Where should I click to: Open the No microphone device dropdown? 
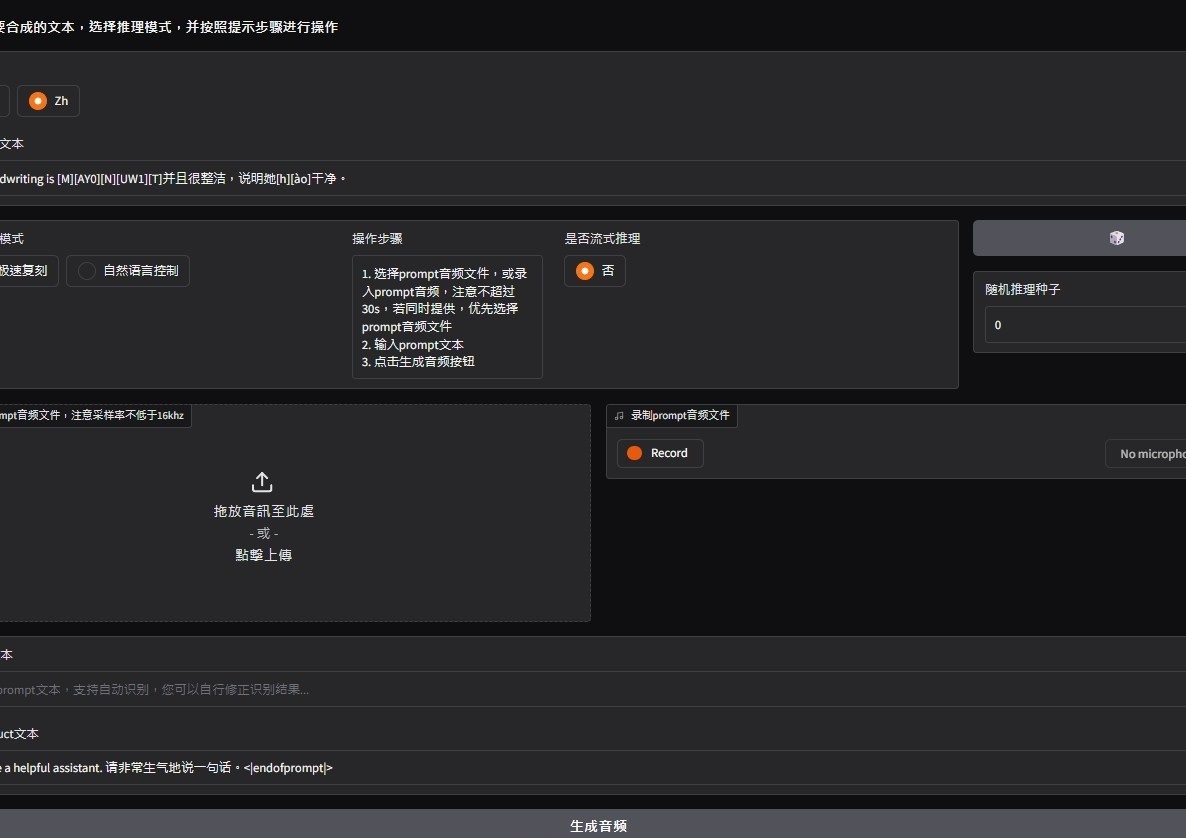coord(1146,454)
